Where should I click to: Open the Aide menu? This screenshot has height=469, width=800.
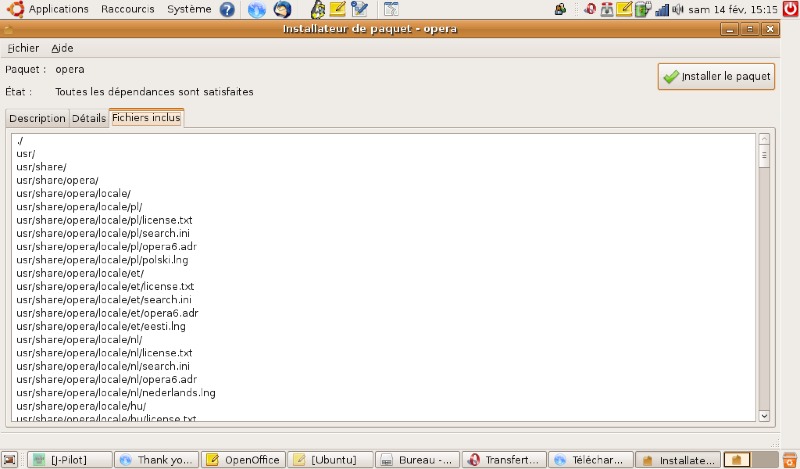[x=61, y=48]
